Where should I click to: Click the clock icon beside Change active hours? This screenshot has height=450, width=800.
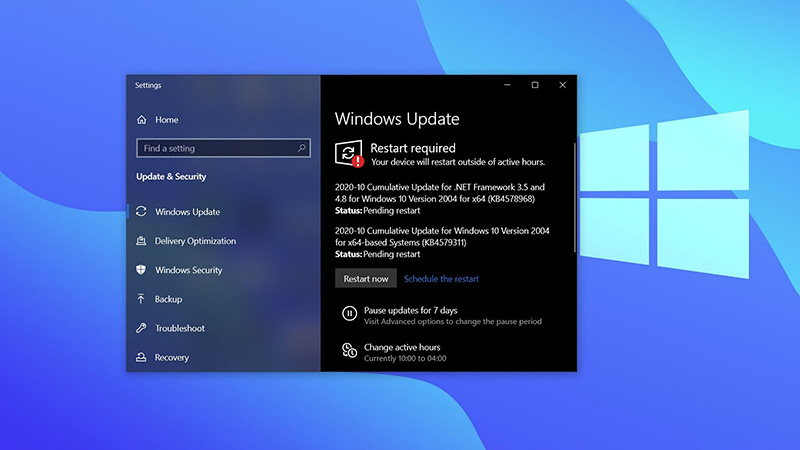click(349, 351)
